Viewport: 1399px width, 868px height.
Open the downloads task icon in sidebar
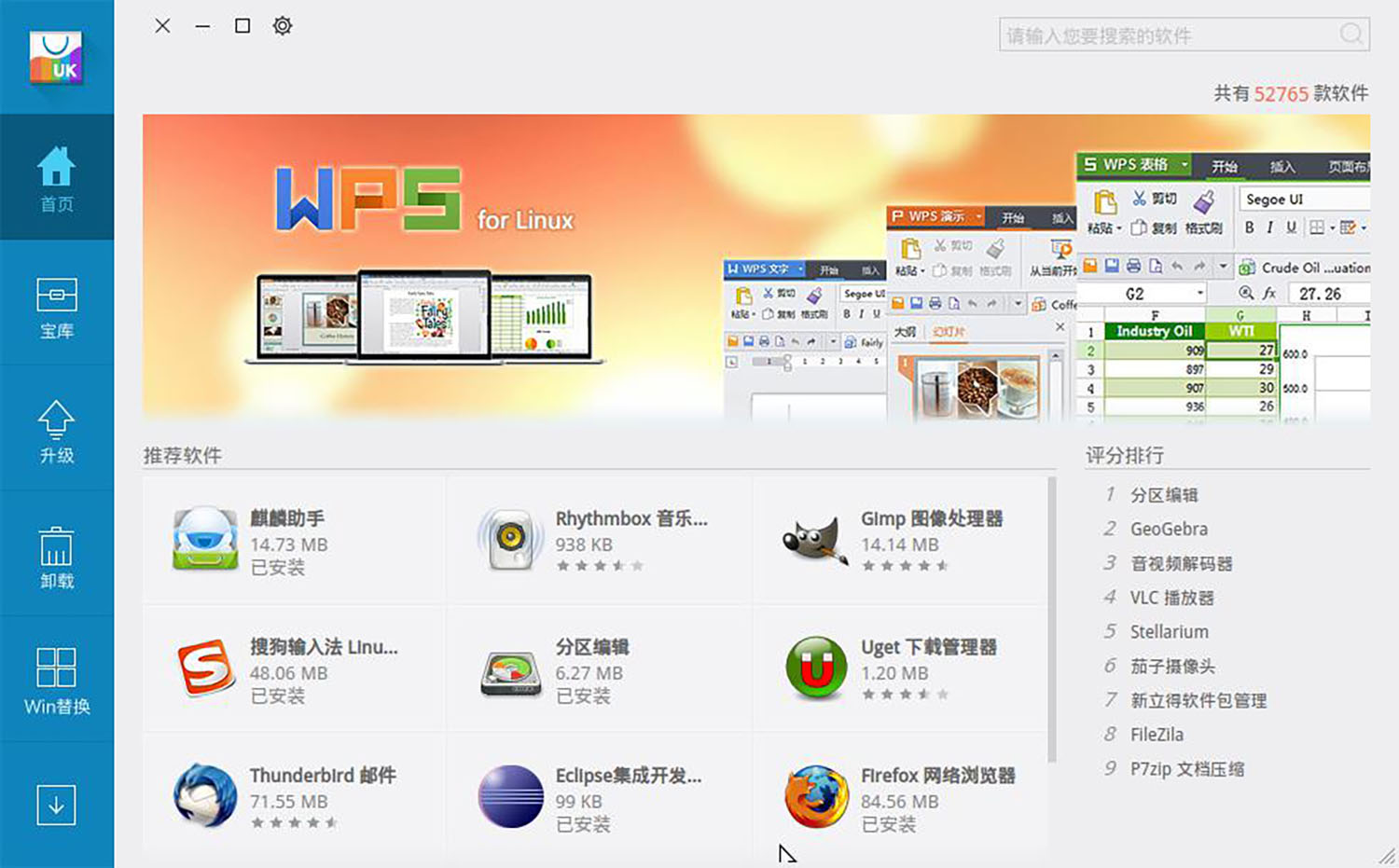[x=56, y=805]
